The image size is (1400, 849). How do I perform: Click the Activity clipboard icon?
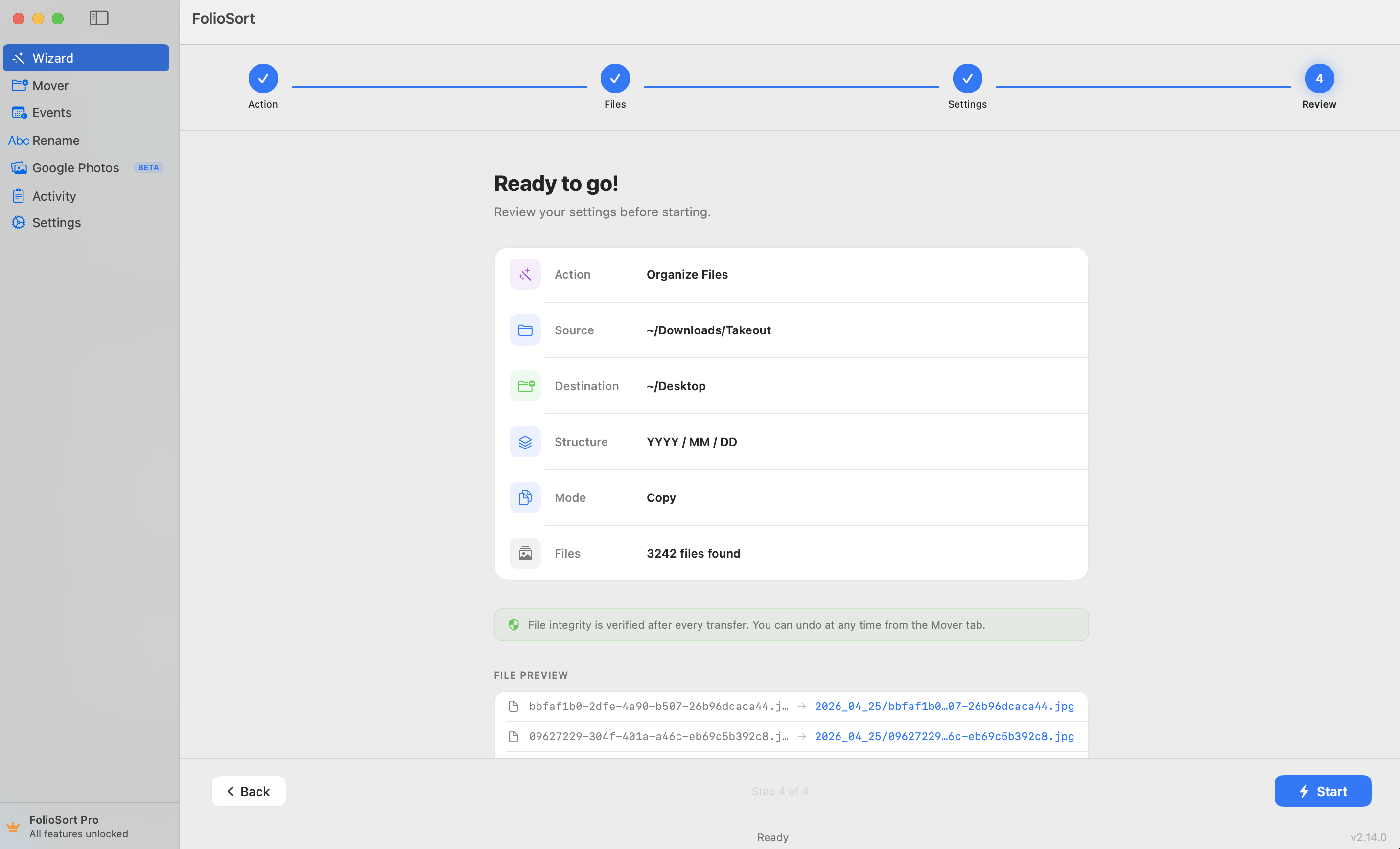[x=19, y=196]
